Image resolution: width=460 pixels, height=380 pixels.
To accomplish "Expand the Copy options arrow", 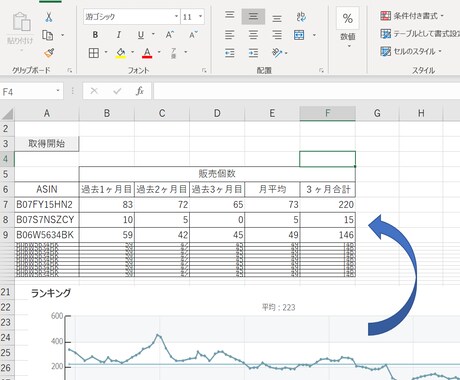I will (x=62, y=35).
